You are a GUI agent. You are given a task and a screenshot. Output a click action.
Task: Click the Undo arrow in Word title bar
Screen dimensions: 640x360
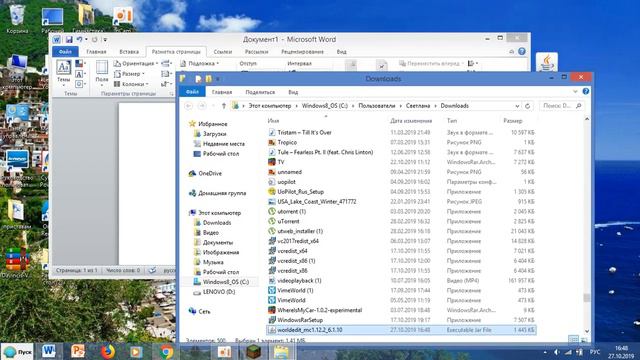(x=80, y=40)
